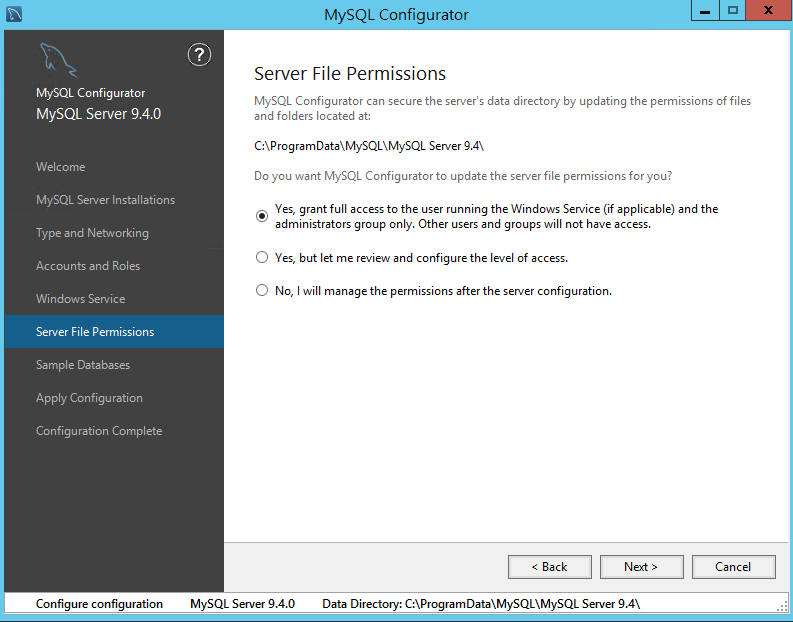The width and height of the screenshot is (793, 622).
Task: Open Sample Databases step
Action: tap(83, 365)
